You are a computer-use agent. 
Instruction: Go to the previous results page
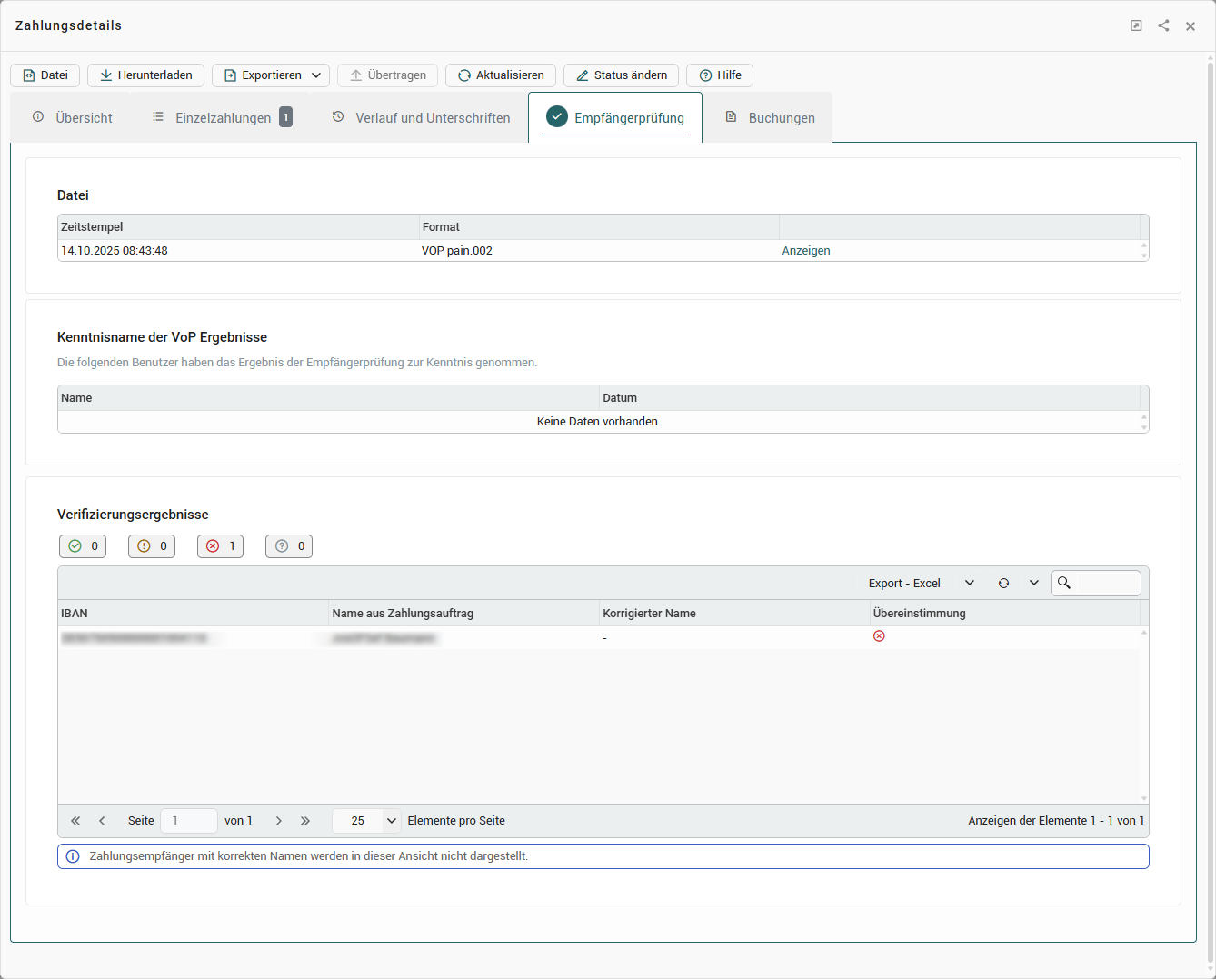[x=102, y=821]
